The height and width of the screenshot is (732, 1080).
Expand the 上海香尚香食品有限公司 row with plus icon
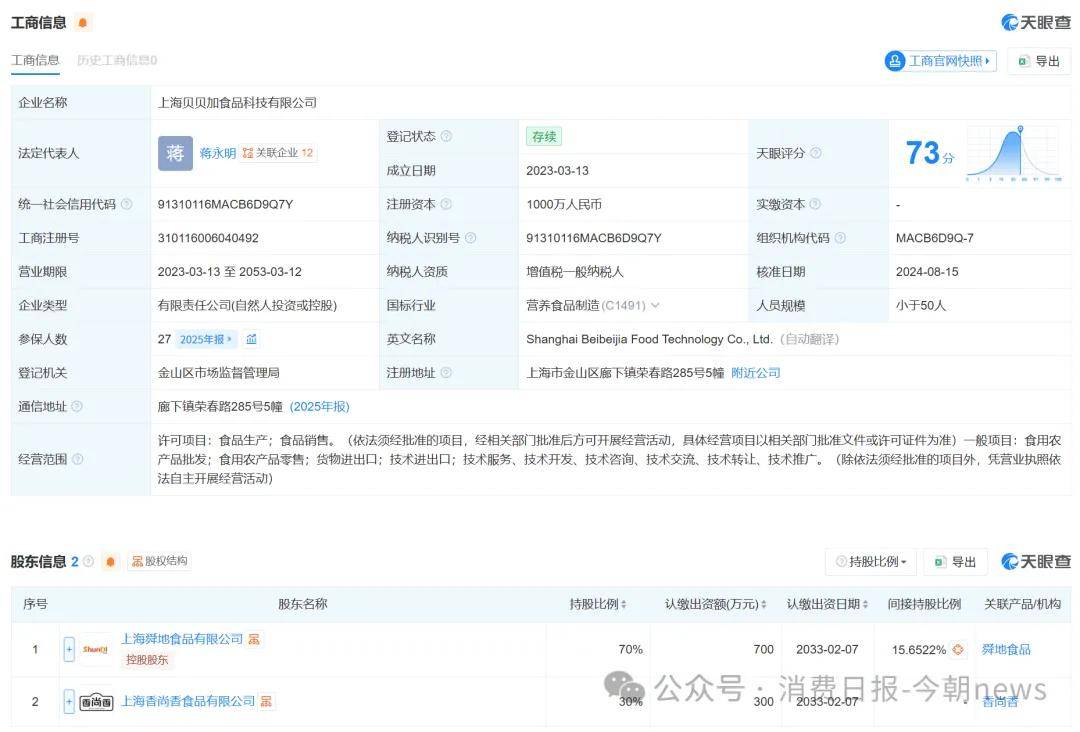click(x=69, y=701)
